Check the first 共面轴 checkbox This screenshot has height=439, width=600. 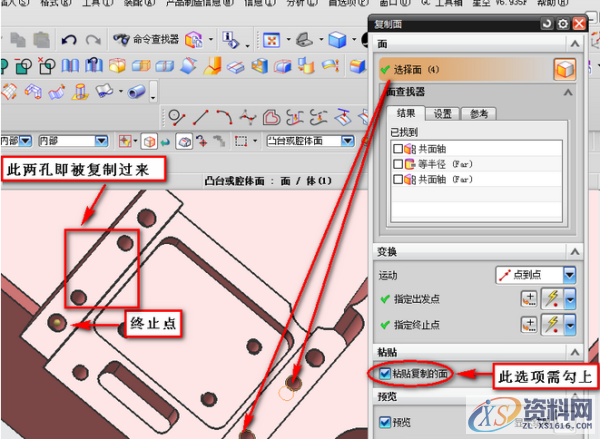coord(398,149)
